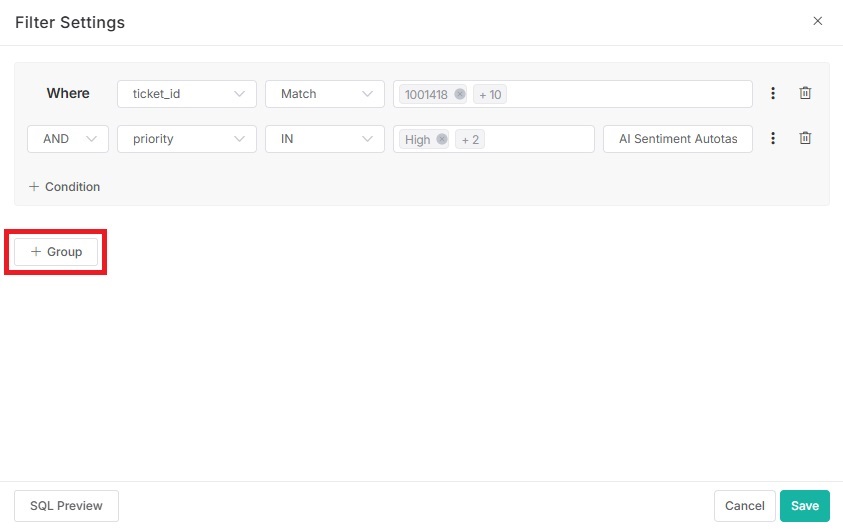
Task: Expand the Match operator dropdown
Action: 324,94
